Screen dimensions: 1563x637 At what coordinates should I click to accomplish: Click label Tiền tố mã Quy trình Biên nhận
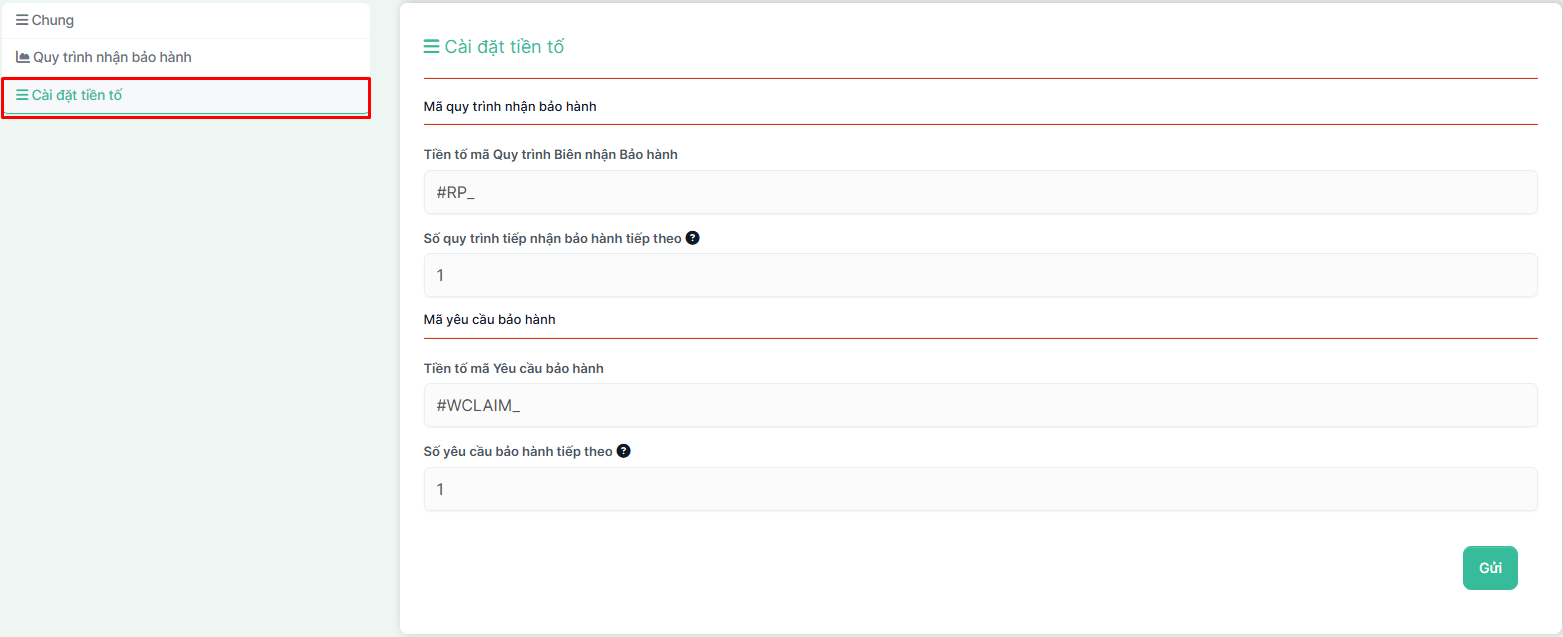click(550, 154)
